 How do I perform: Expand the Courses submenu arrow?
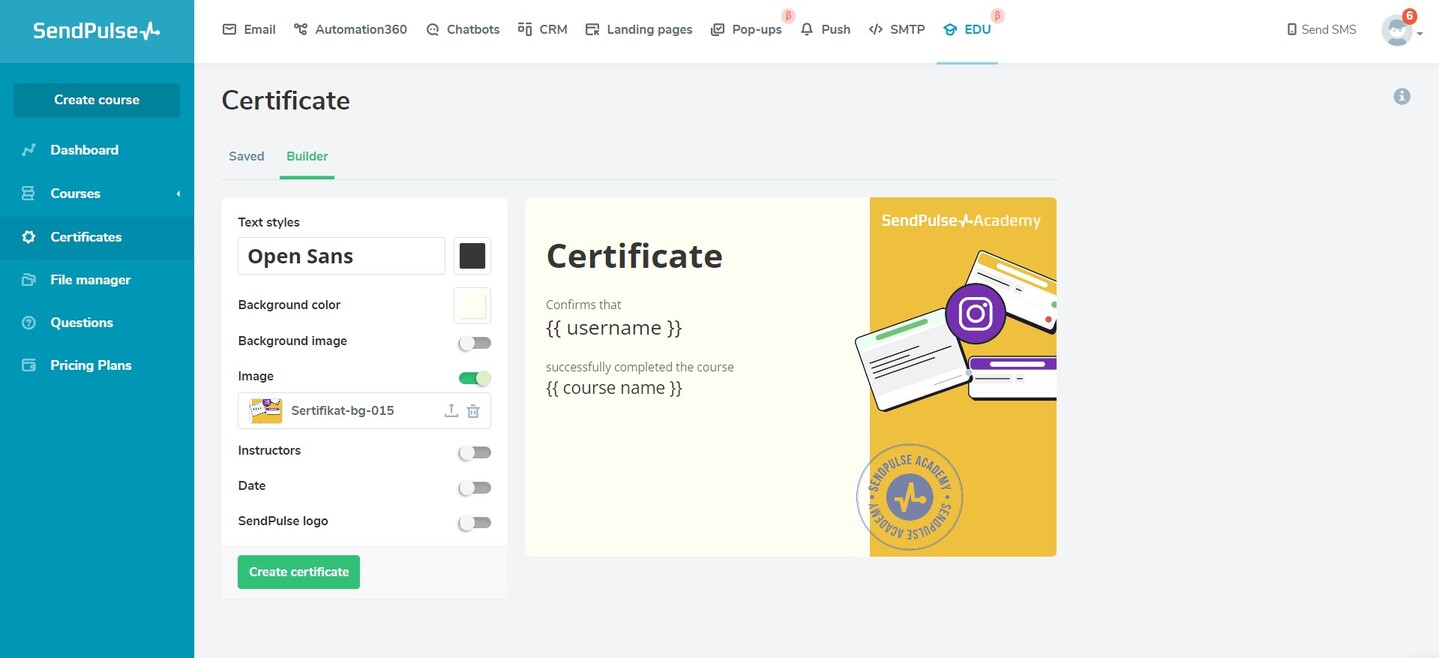click(x=178, y=193)
